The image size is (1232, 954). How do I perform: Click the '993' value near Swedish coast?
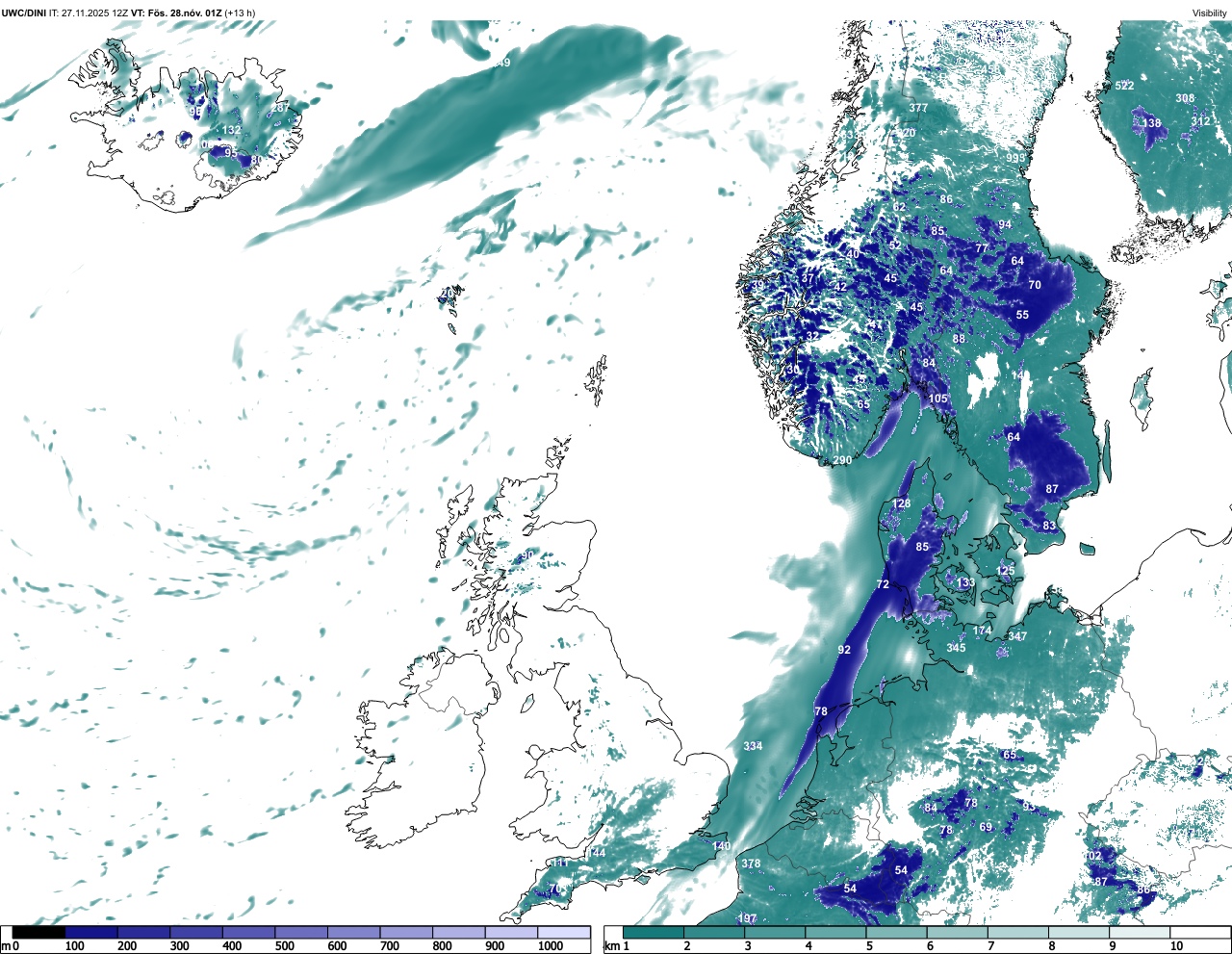1015,158
